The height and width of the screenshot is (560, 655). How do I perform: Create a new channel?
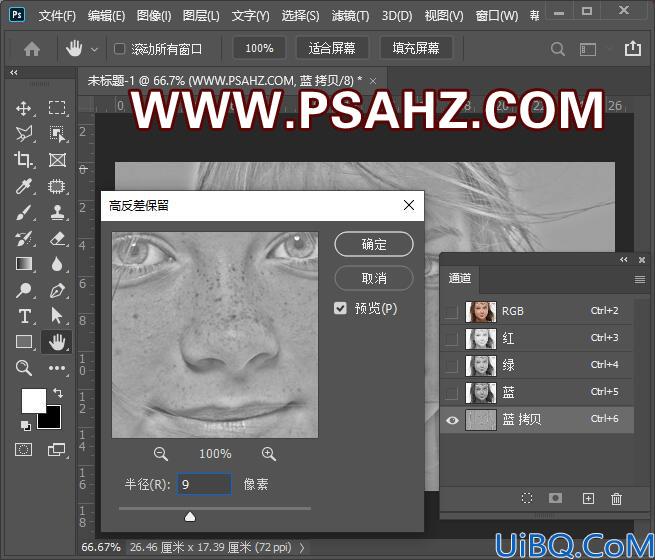click(x=588, y=498)
